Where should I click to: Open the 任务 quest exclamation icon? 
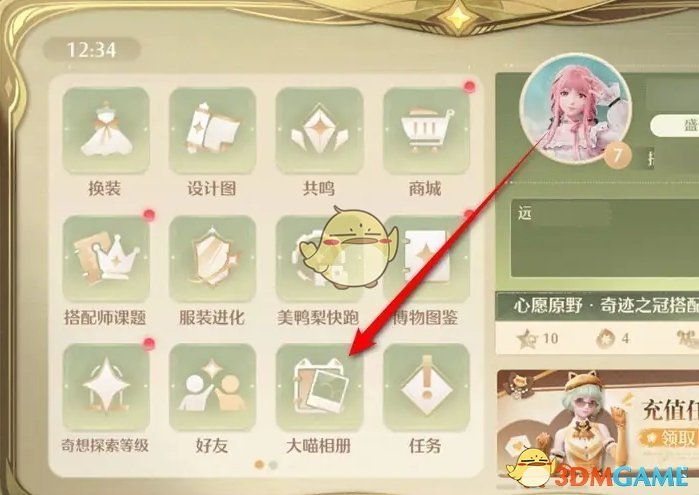coord(426,387)
